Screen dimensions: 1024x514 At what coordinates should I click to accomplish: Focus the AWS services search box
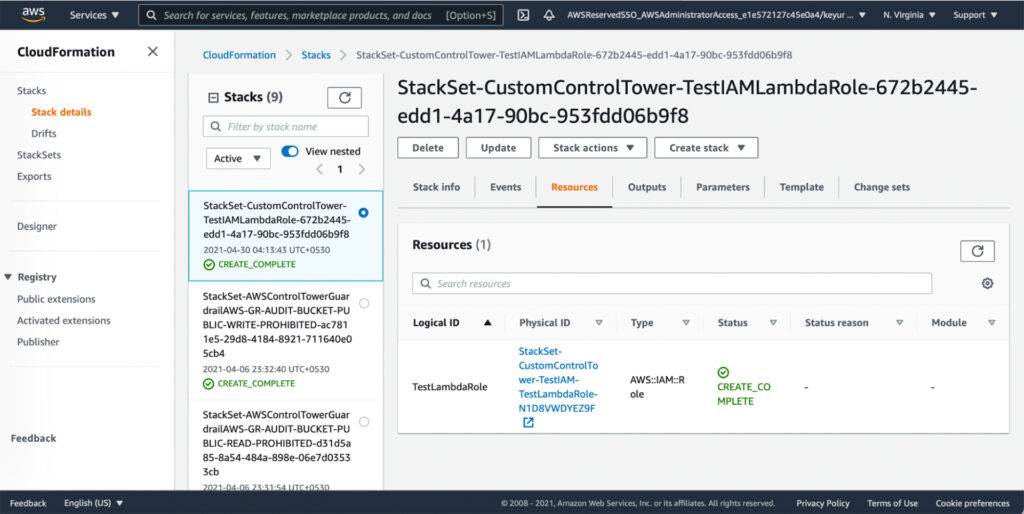(321, 14)
